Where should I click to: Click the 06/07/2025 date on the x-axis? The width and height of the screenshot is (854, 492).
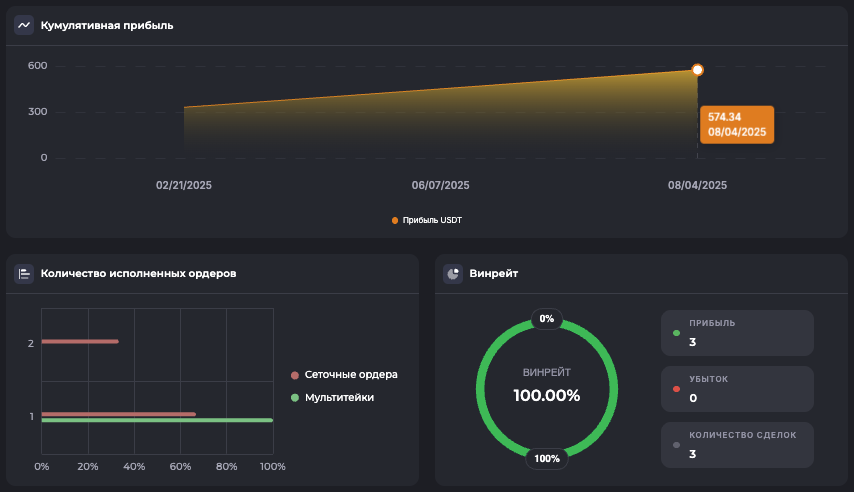pos(440,185)
